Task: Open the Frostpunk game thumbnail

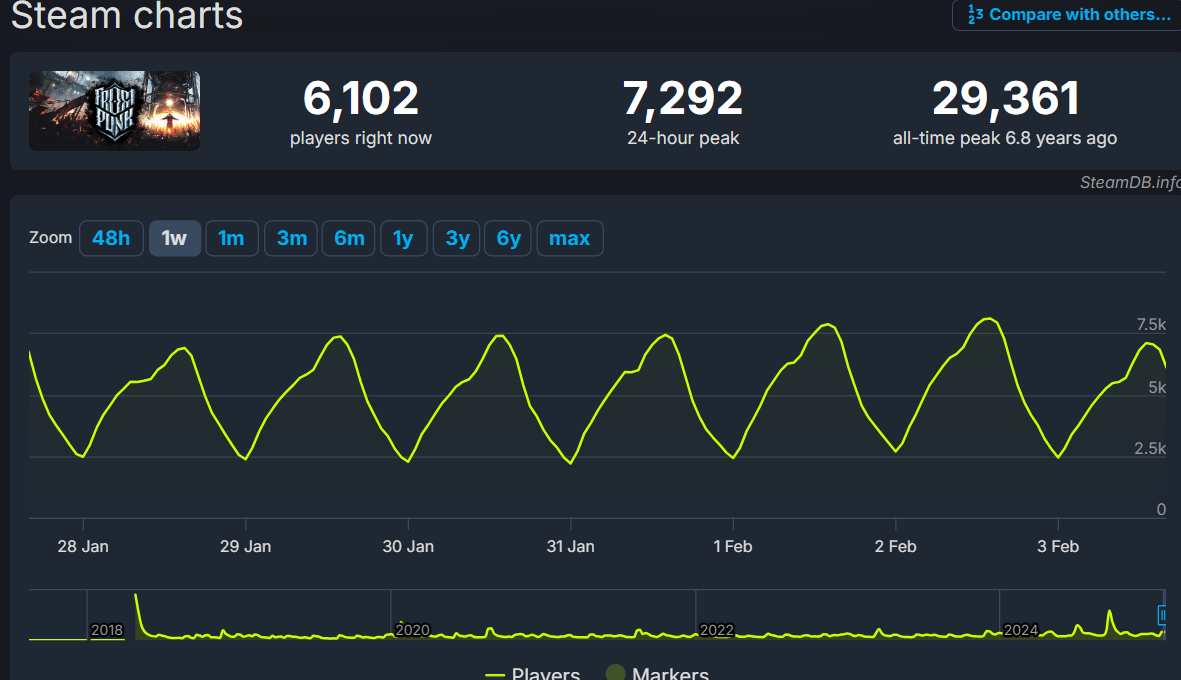Action: [114, 111]
